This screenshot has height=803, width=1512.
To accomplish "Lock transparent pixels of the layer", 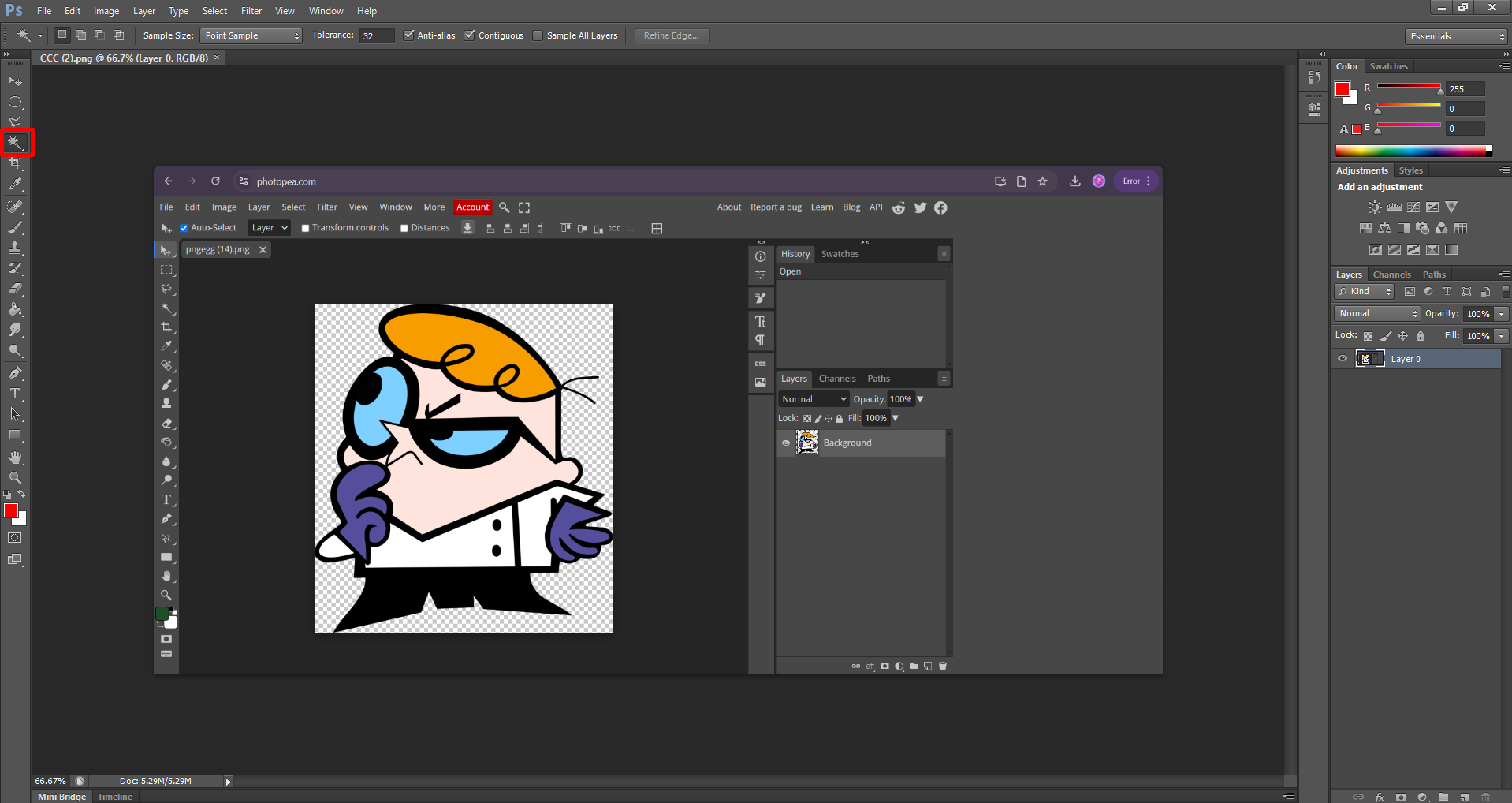I will tap(1368, 336).
